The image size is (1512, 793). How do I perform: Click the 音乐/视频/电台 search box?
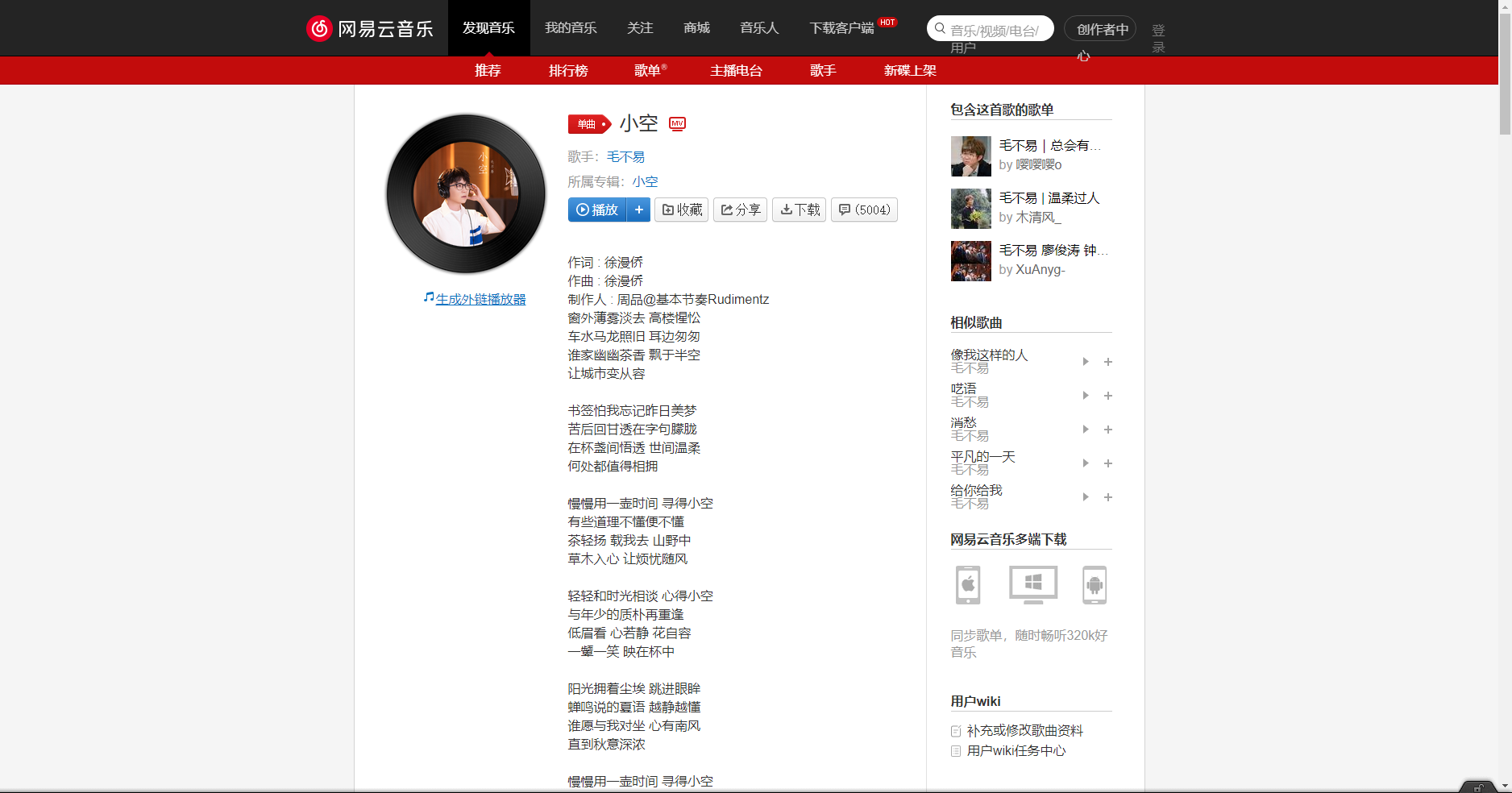[991, 27]
